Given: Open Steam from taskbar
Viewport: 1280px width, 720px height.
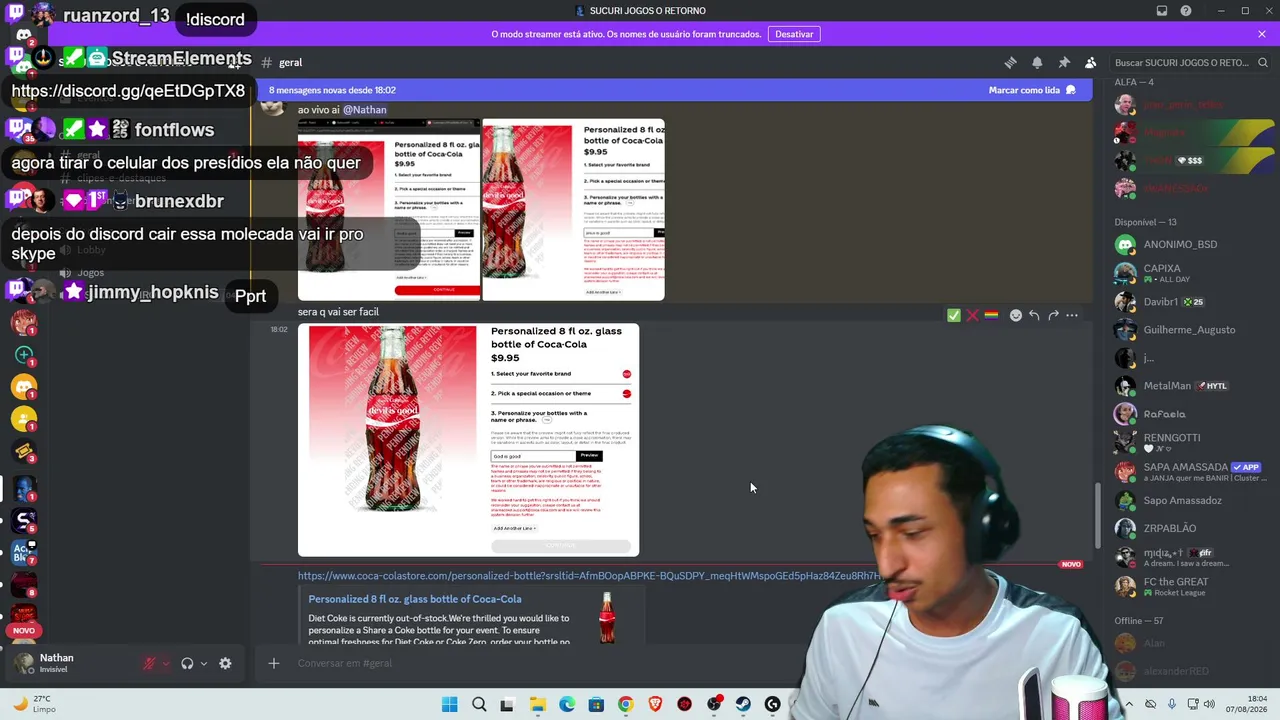Looking at the screenshot, I should [743, 704].
